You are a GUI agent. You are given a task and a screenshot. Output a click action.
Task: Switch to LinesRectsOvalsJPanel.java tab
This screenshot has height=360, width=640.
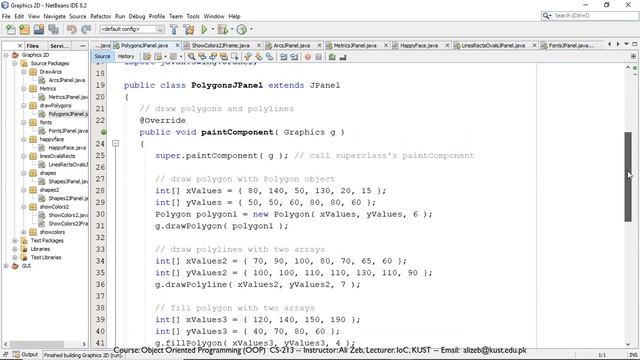pos(493,45)
